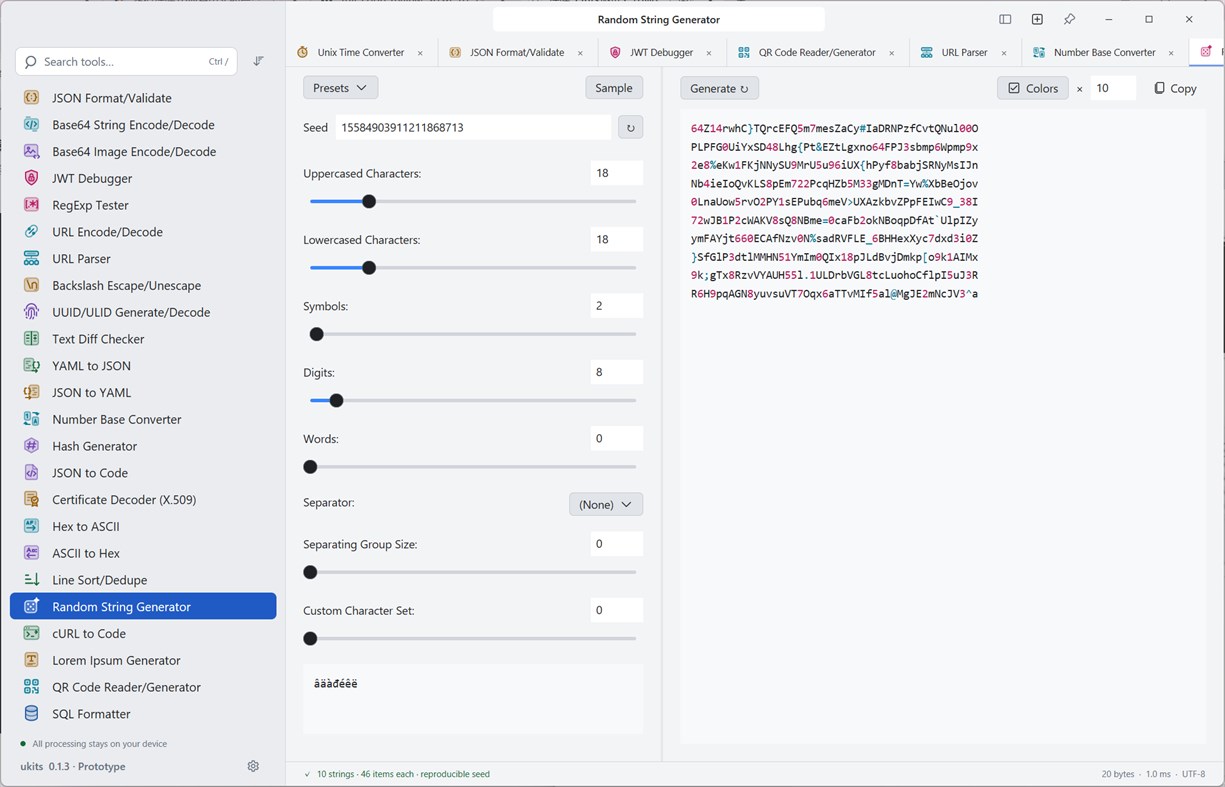
Task: Switch to the JSON Format/Validate tab
Action: pyautogui.click(x=517, y=52)
